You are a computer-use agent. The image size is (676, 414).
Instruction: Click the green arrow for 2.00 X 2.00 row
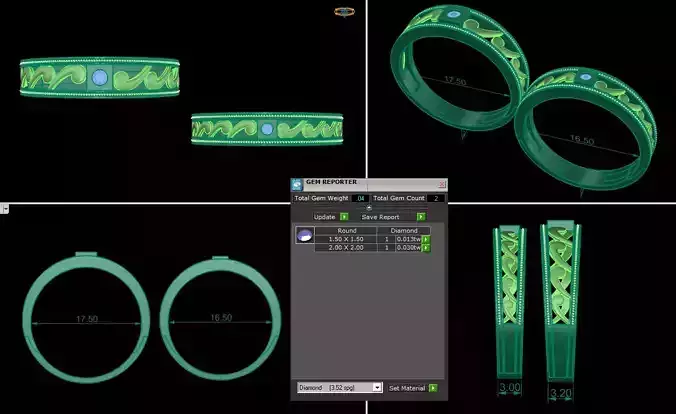(x=426, y=248)
